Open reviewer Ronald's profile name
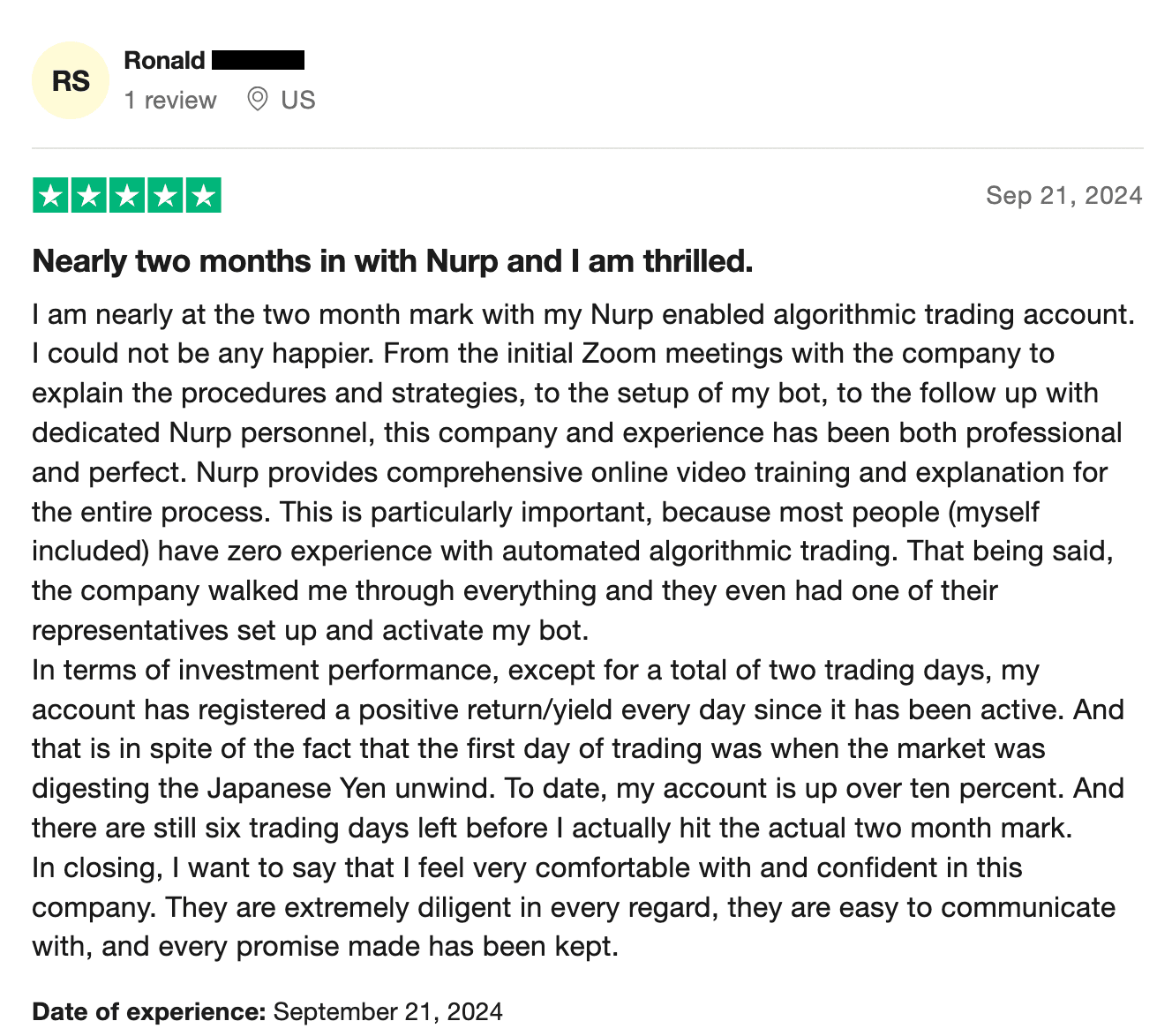 (x=164, y=60)
